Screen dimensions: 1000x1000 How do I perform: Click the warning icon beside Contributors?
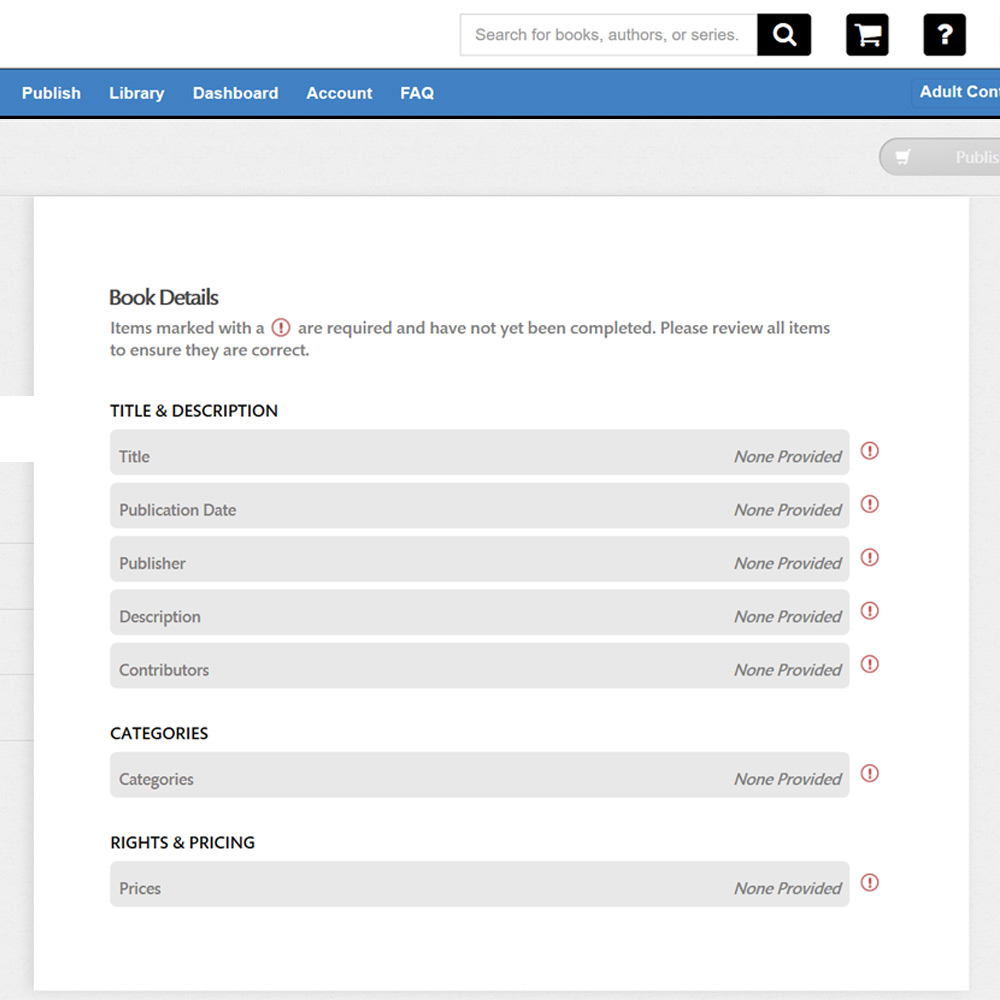(x=870, y=664)
